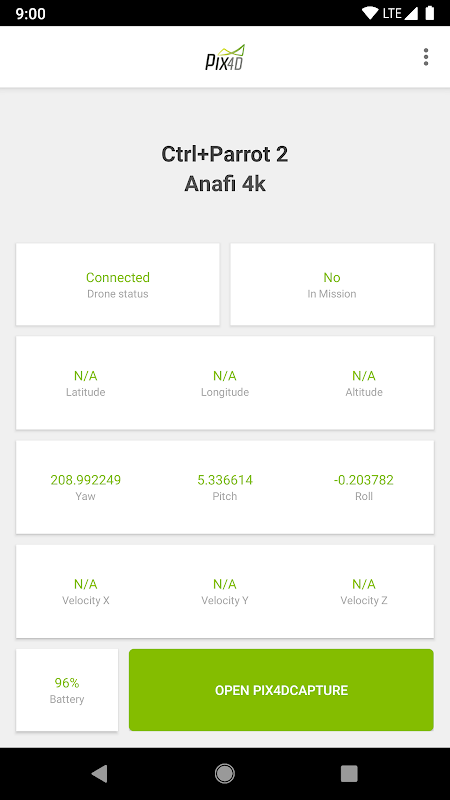Tap the In Mission status card
Screen dimensions: 450x800
click(332, 284)
